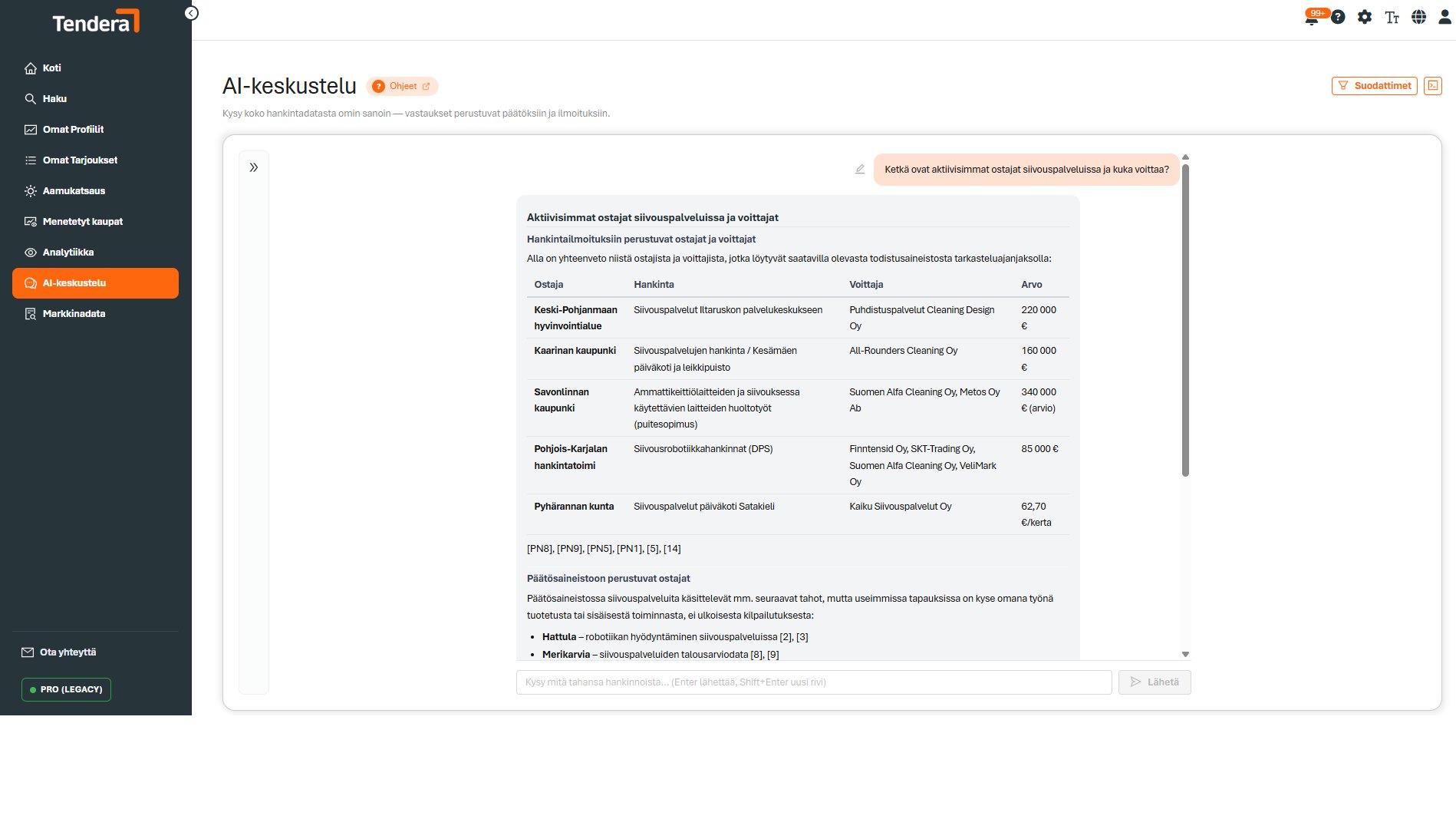Open the help question mark icon

coord(1338,17)
